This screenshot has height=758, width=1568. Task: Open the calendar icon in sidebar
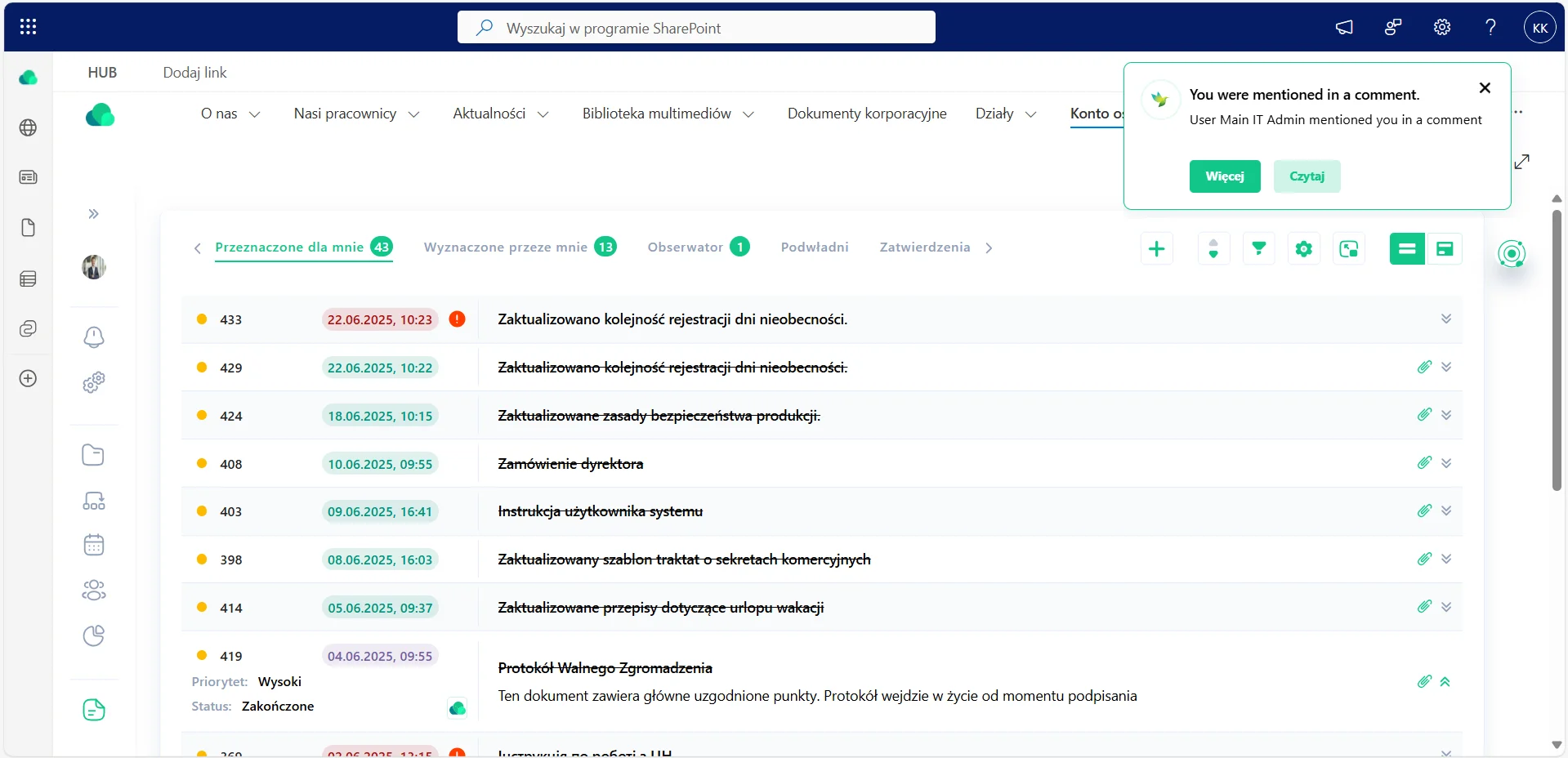pos(94,545)
